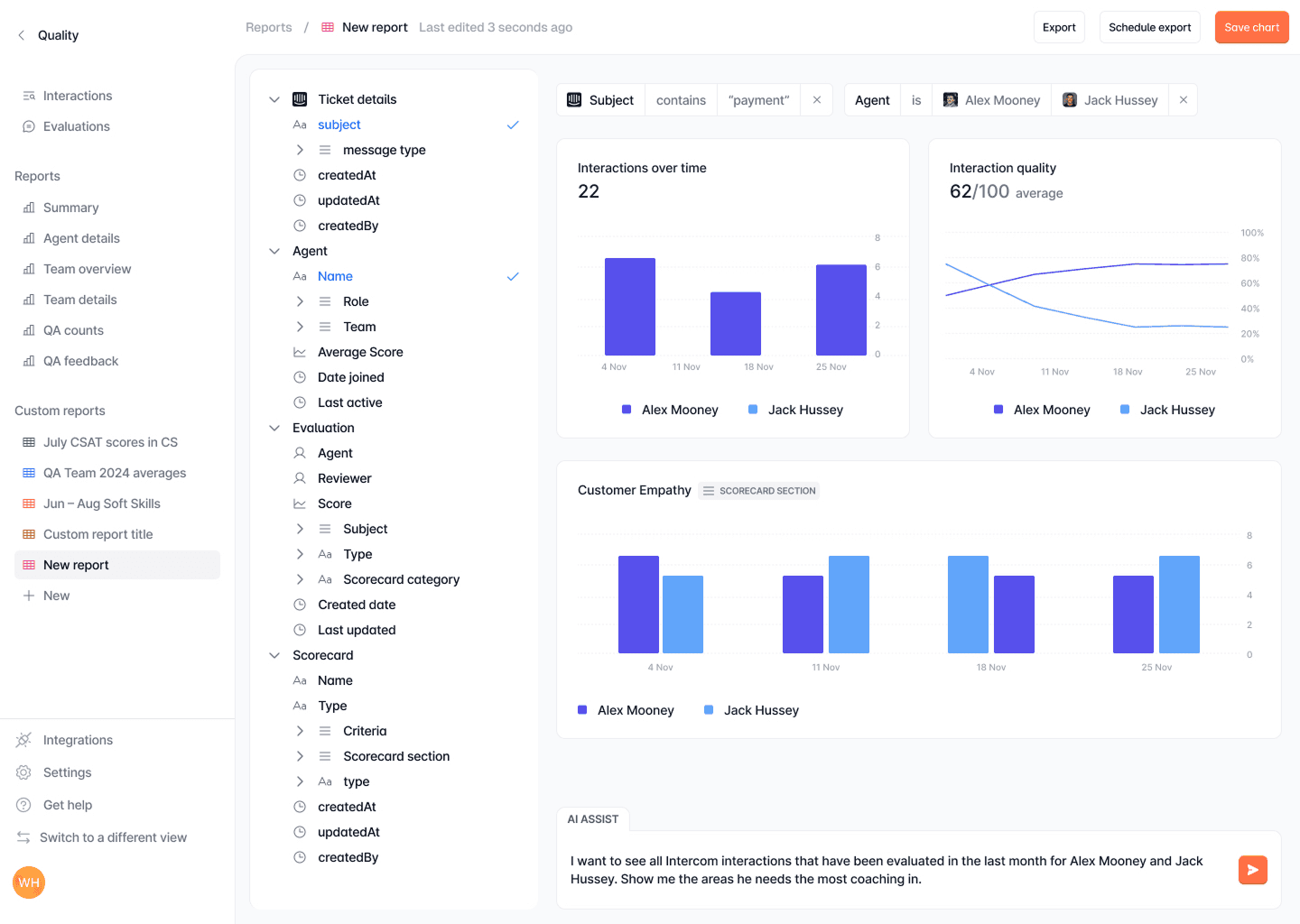Select the Last active field
Image resolution: width=1300 pixels, height=924 pixels.
[x=349, y=402]
